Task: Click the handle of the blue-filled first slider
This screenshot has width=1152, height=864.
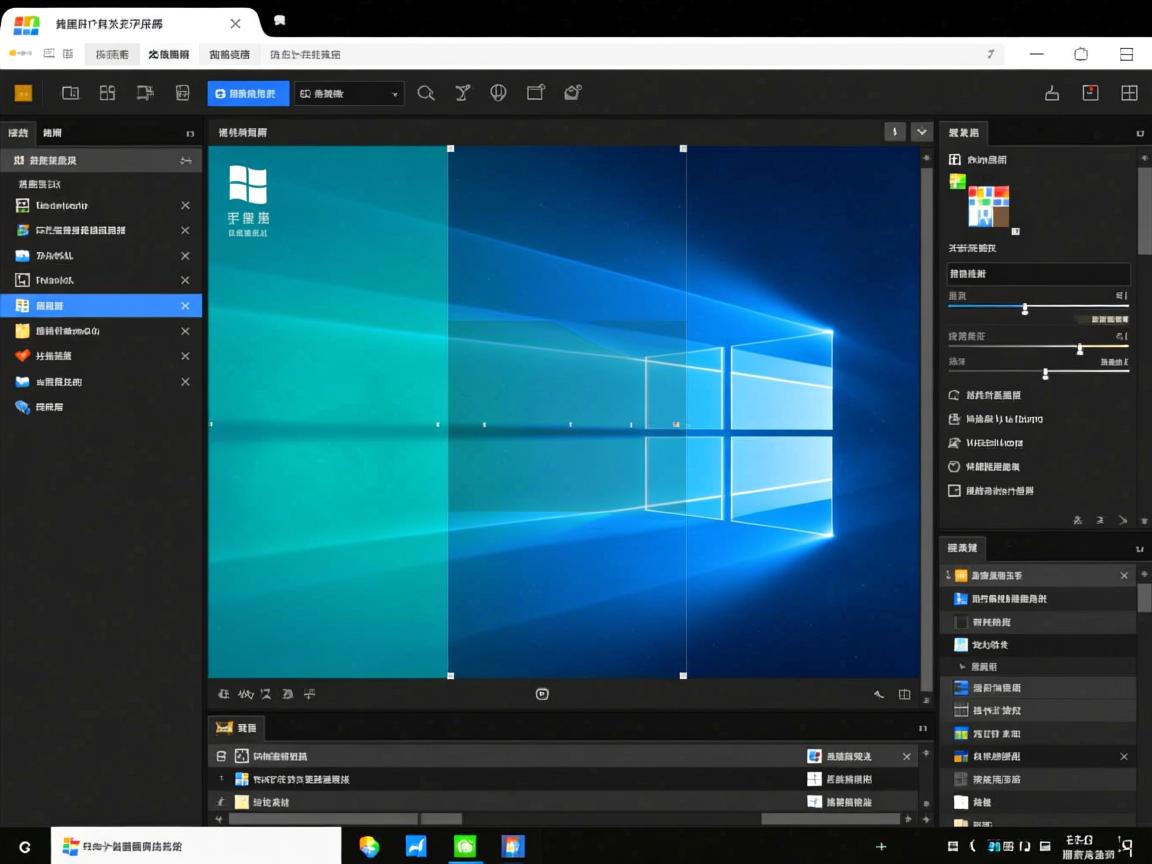Action: pyautogui.click(x=1025, y=309)
